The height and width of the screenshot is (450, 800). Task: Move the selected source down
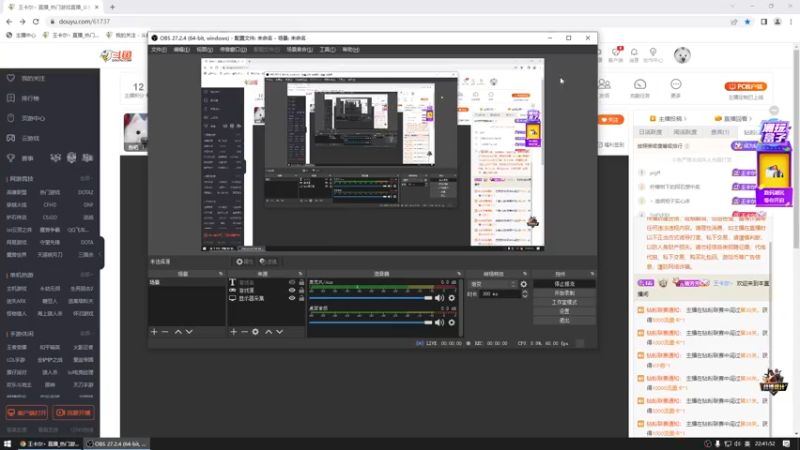[x=280, y=332]
